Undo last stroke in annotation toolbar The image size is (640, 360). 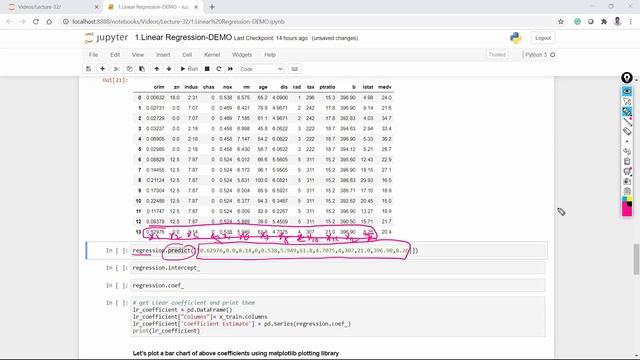coord(627,151)
